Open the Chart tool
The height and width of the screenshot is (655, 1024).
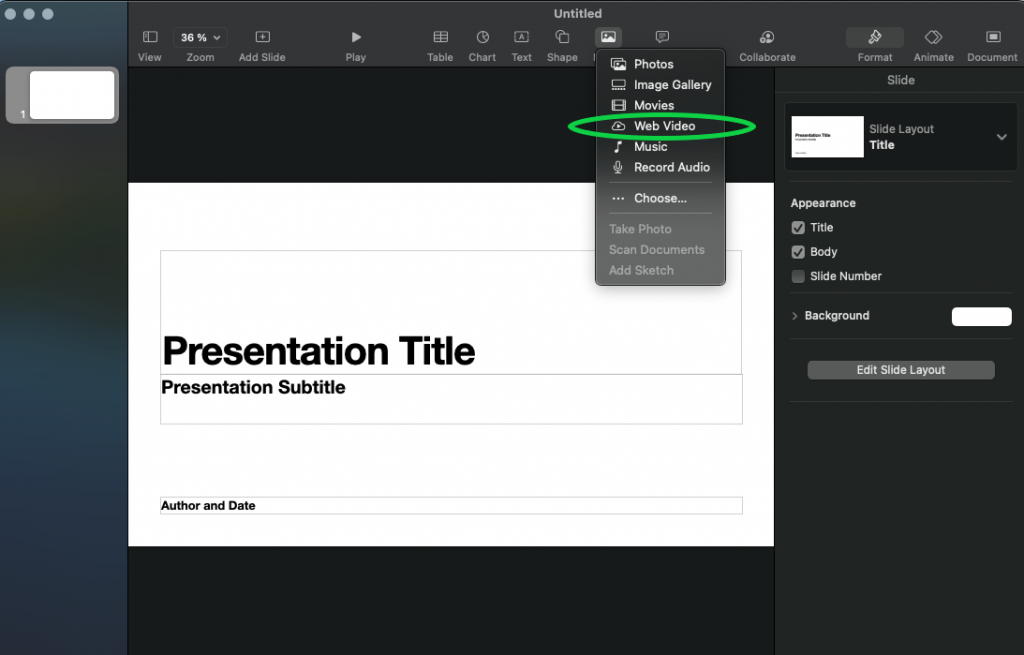point(482,38)
